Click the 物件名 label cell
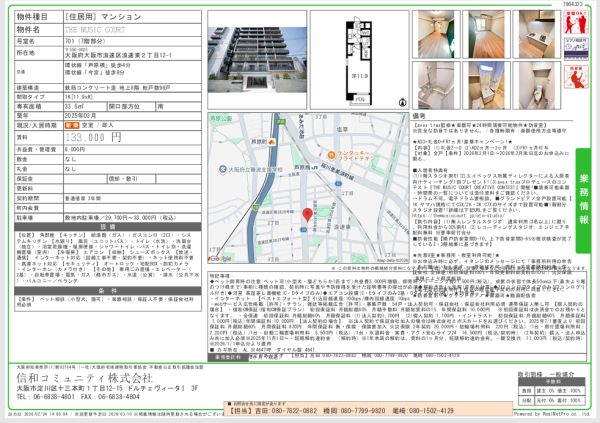 39,29
